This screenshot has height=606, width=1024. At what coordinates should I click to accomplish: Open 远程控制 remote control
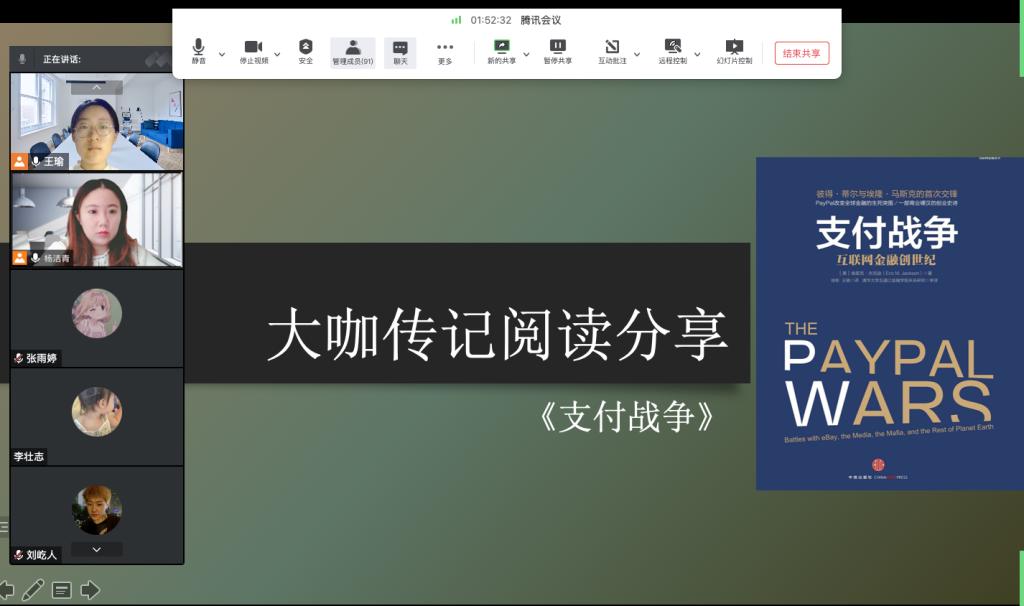pos(673,52)
